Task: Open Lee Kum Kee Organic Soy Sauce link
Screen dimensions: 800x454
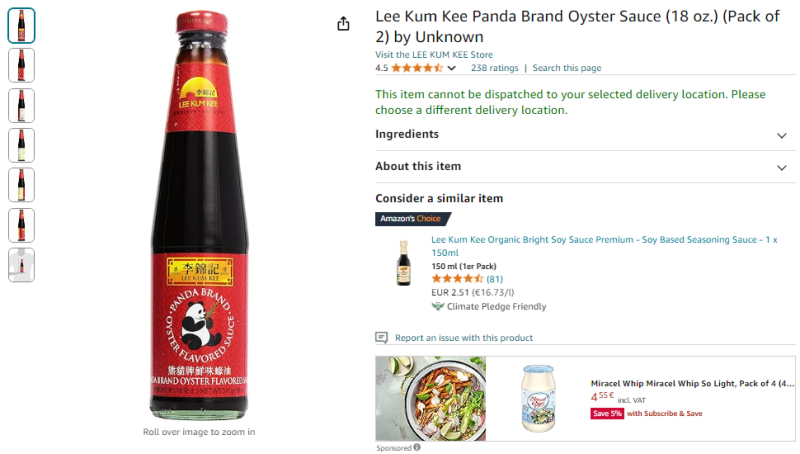Action: coord(603,246)
